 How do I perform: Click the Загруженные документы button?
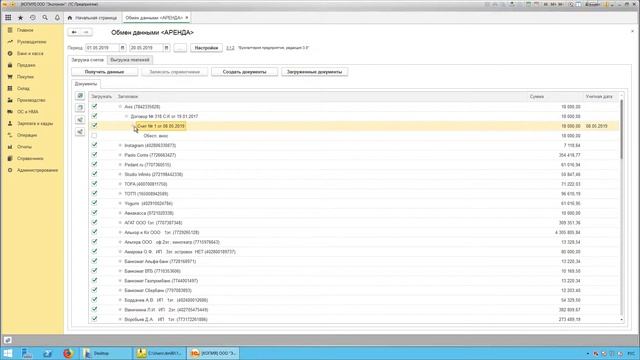314,72
